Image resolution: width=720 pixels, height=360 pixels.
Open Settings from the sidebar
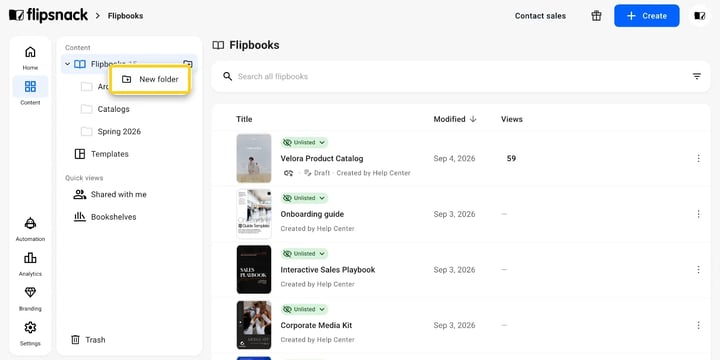click(x=30, y=334)
